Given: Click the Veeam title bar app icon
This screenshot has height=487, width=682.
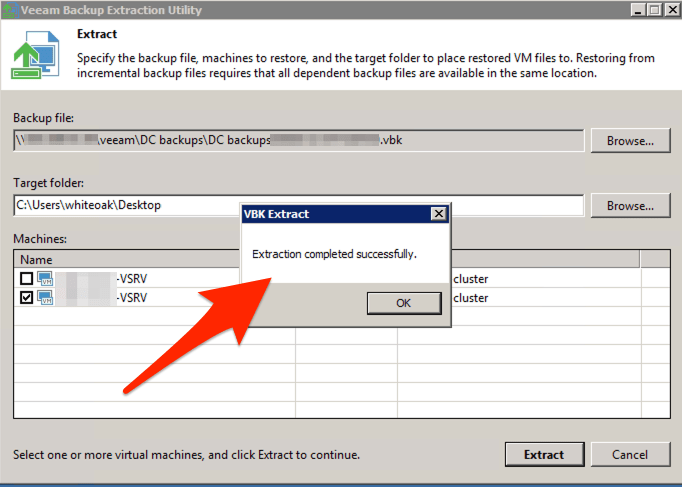Looking at the screenshot, I should (10, 10).
